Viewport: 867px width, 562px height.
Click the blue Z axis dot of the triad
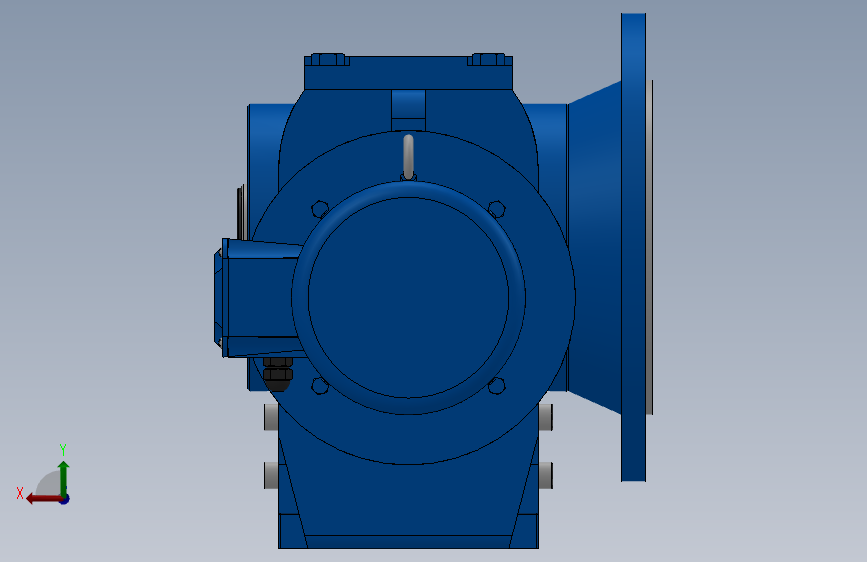coord(65,500)
